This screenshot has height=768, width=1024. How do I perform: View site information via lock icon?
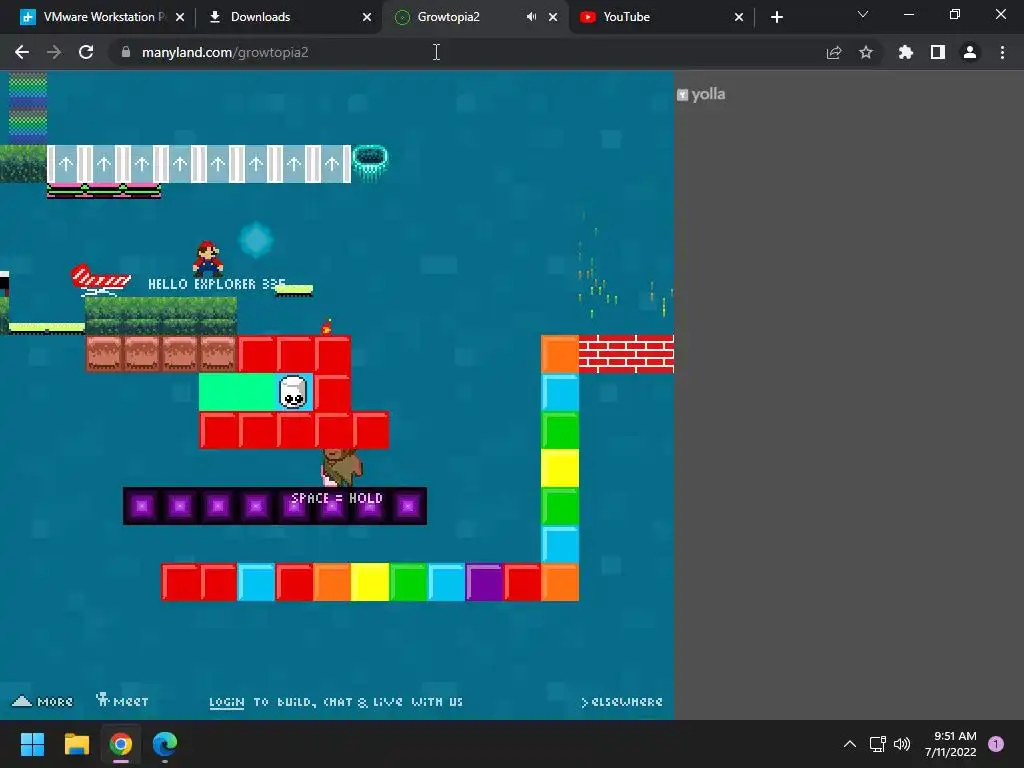[x=126, y=52]
